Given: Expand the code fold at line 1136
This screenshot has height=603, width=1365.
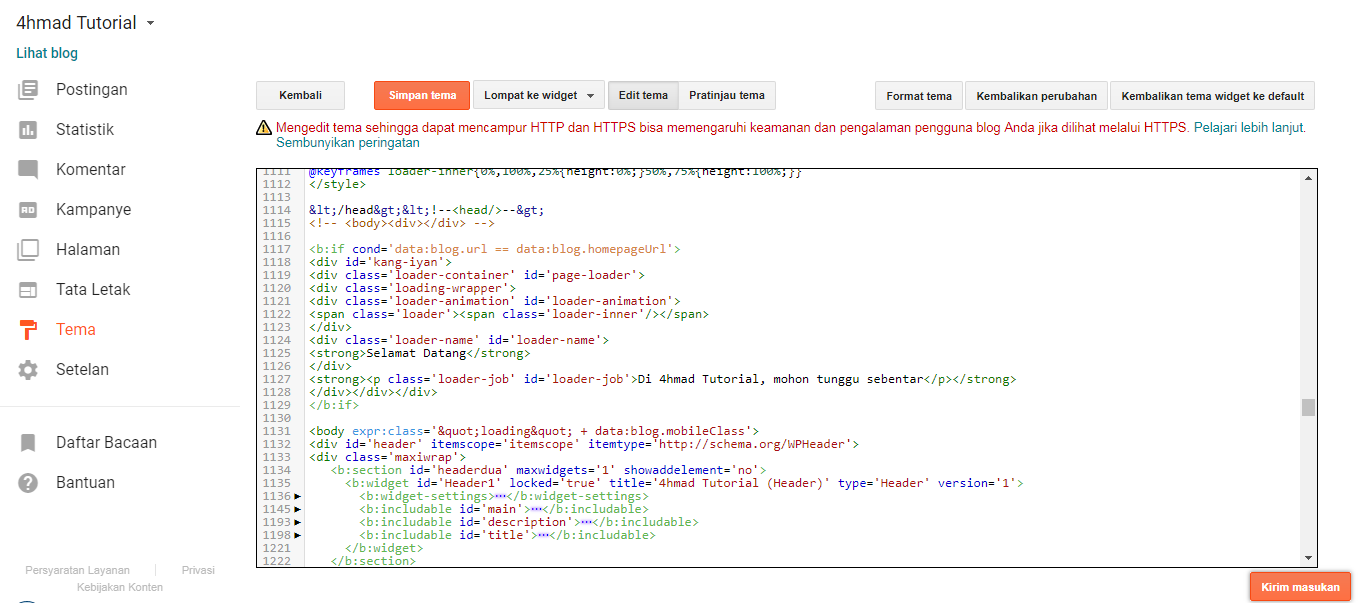Looking at the screenshot, I should tap(297, 495).
